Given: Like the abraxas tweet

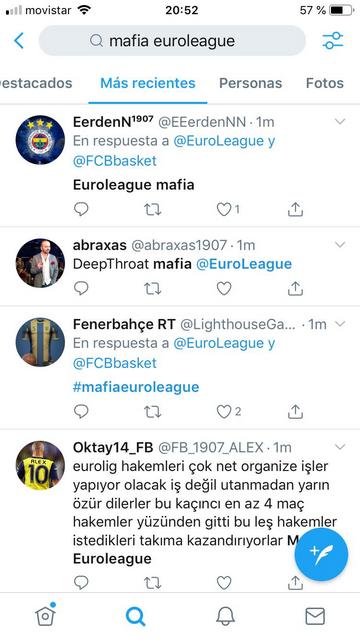Looking at the screenshot, I should pyautogui.click(x=224, y=289).
